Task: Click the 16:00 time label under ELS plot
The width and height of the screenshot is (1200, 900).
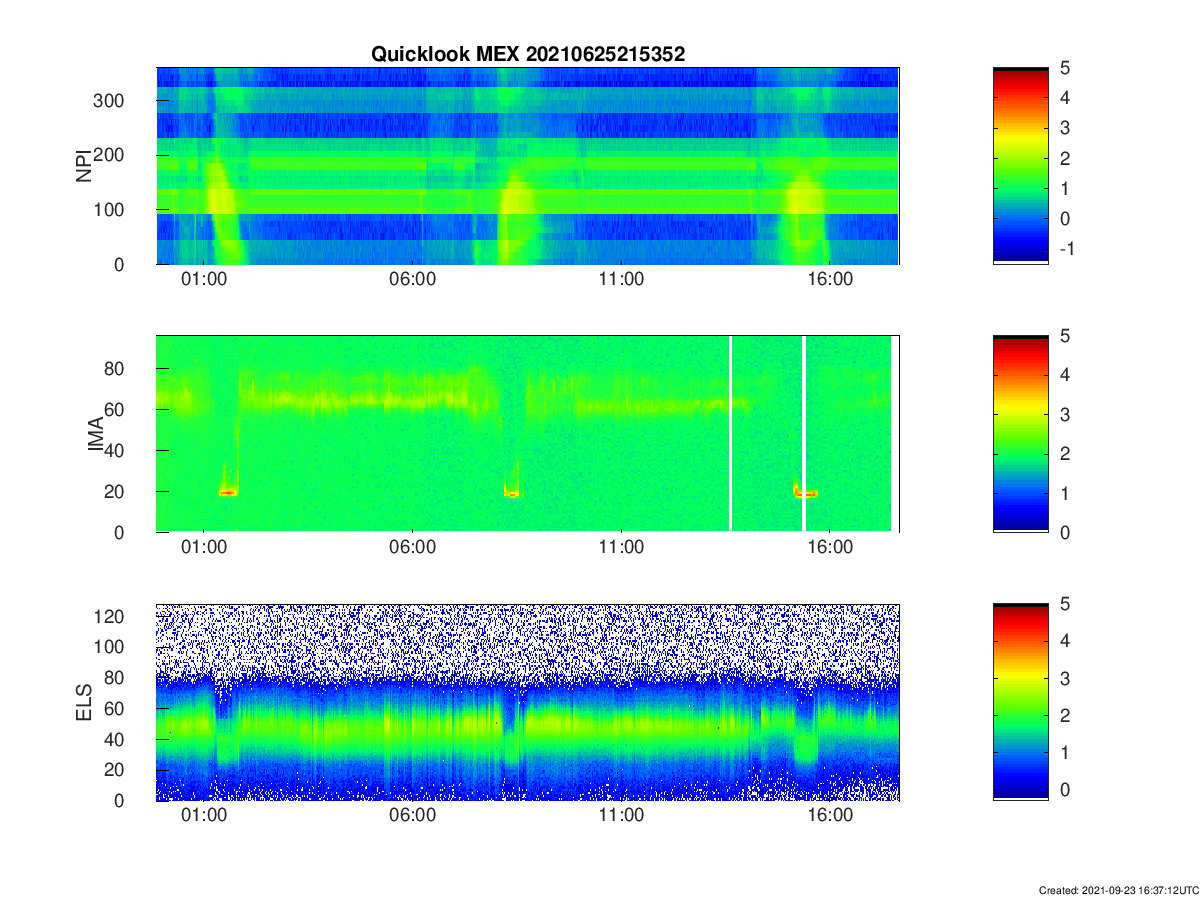Action: 830,817
